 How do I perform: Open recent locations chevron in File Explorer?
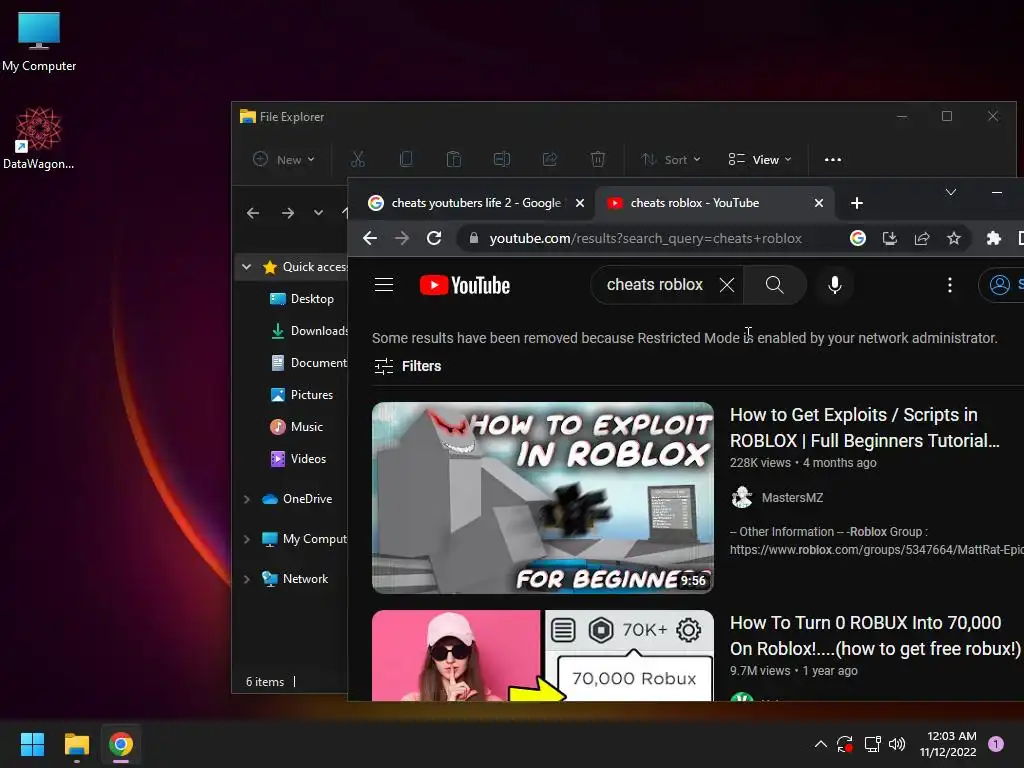click(x=318, y=213)
